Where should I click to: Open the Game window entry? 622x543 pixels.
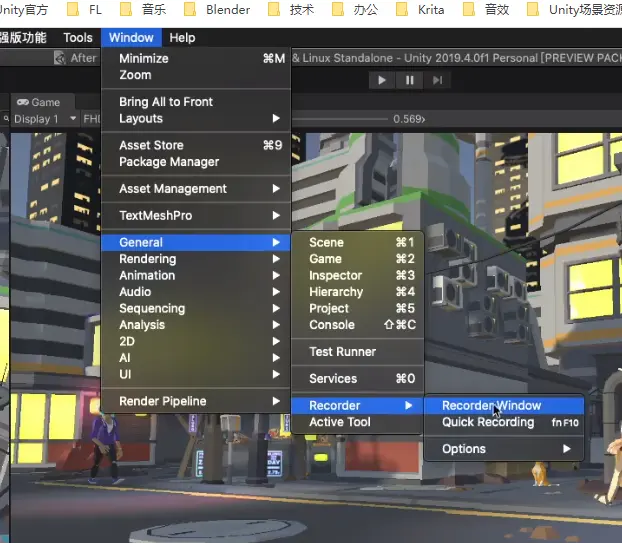(x=357, y=259)
